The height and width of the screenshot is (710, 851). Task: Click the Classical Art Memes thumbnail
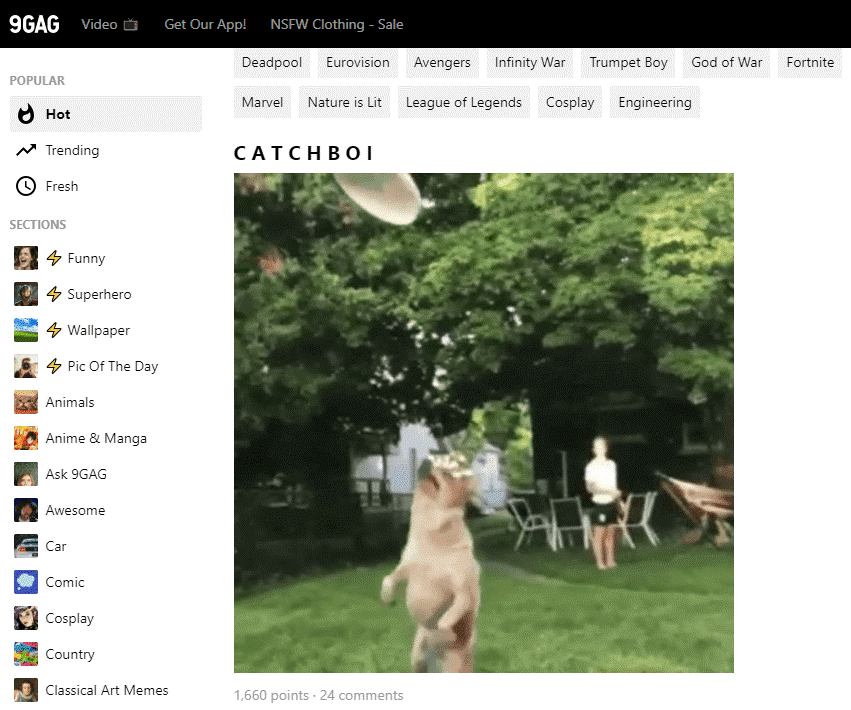[26, 690]
